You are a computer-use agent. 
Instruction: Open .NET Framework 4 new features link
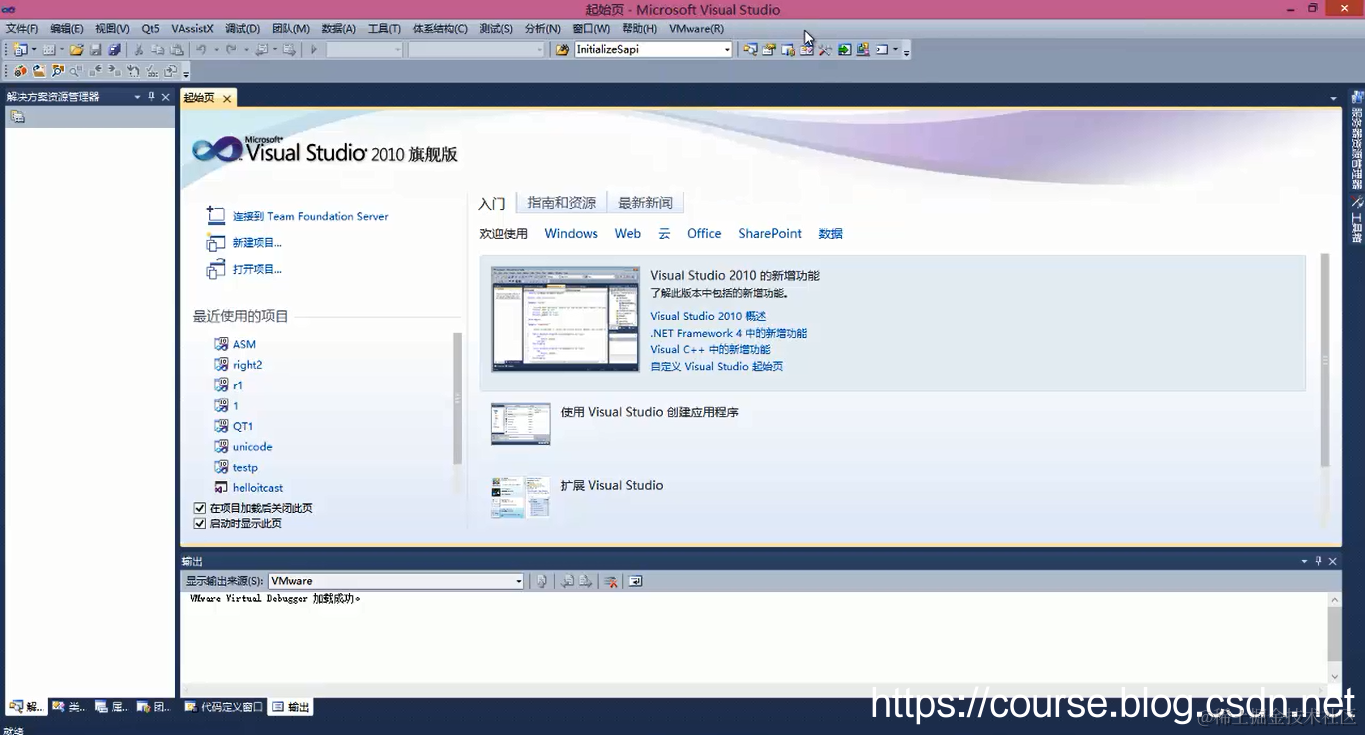tap(728, 333)
